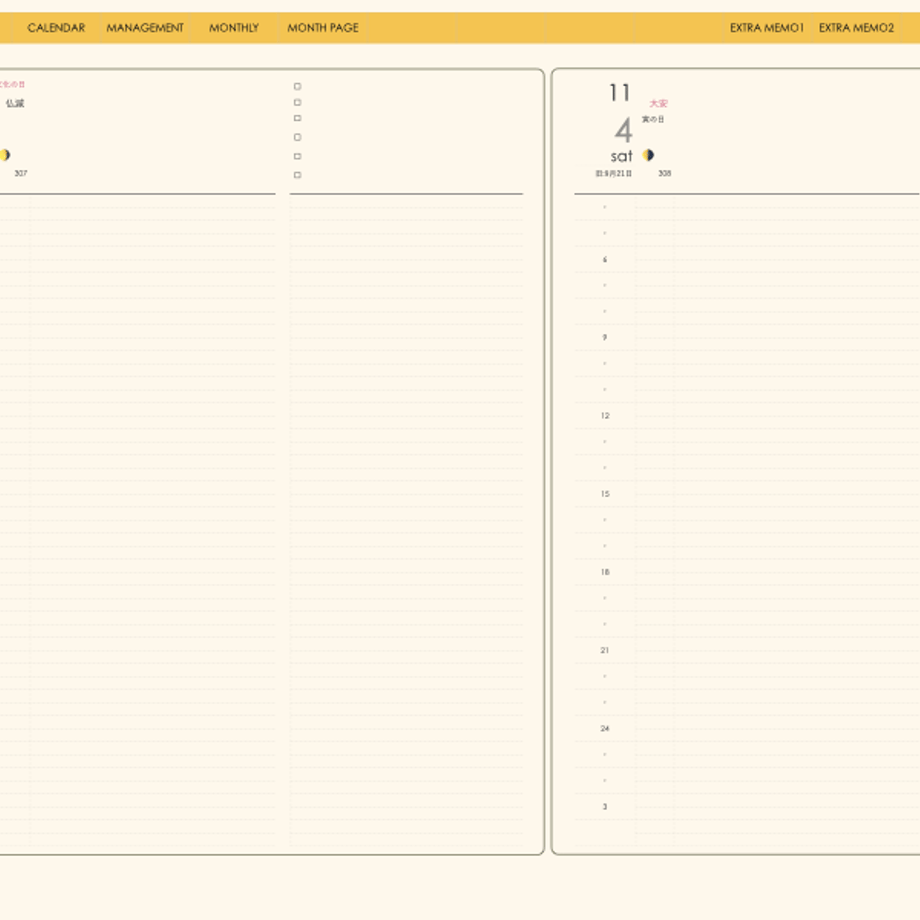Click the day-of-year number 307
Screen dimensions: 920x920
[x=21, y=173]
